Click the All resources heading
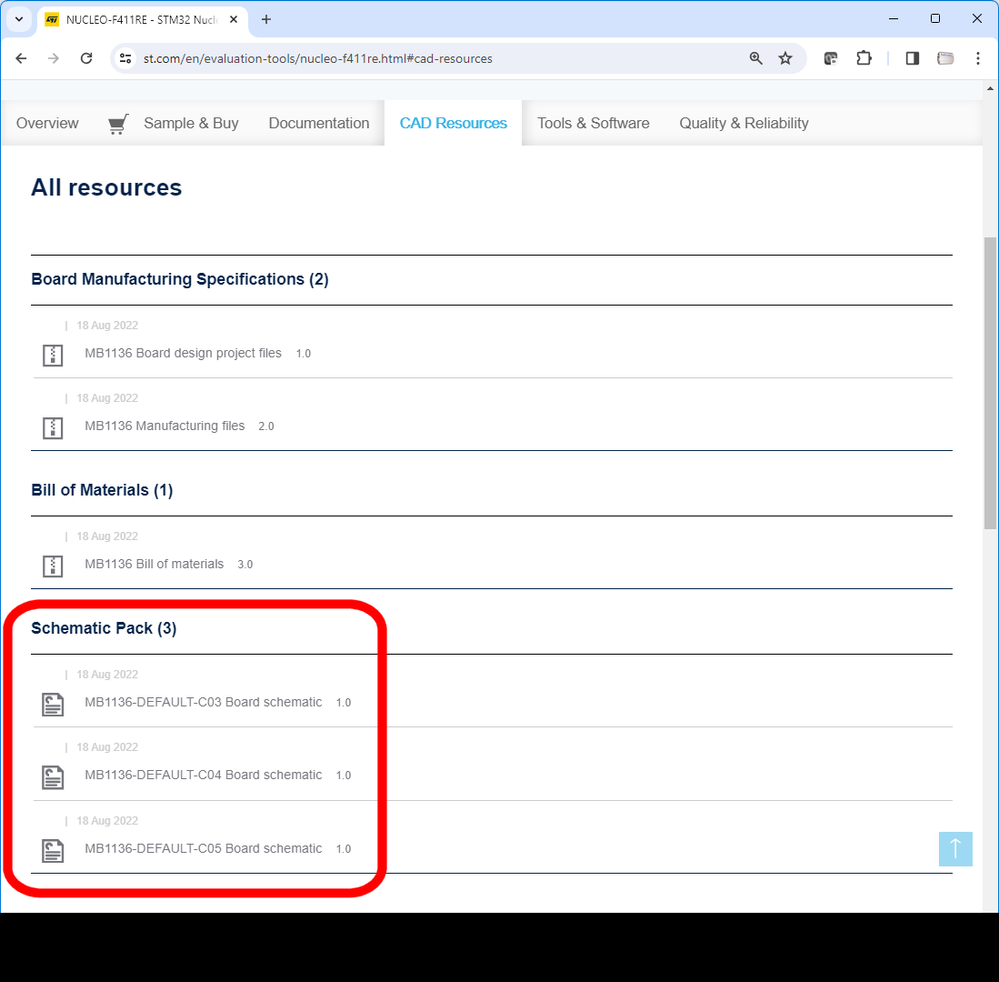Viewport: 999px width, 982px height. point(106,187)
